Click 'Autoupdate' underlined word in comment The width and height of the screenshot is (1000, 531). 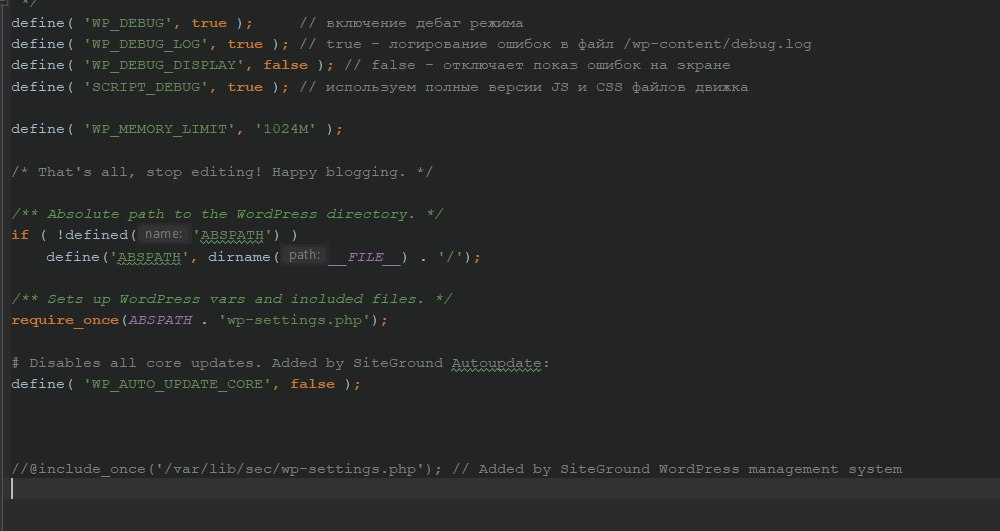(496, 363)
